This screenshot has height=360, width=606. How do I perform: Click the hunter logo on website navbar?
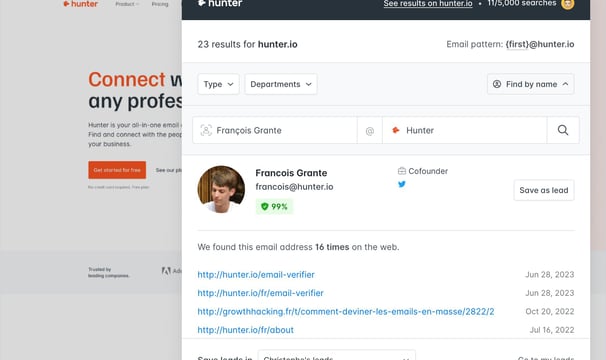pos(80,4)
